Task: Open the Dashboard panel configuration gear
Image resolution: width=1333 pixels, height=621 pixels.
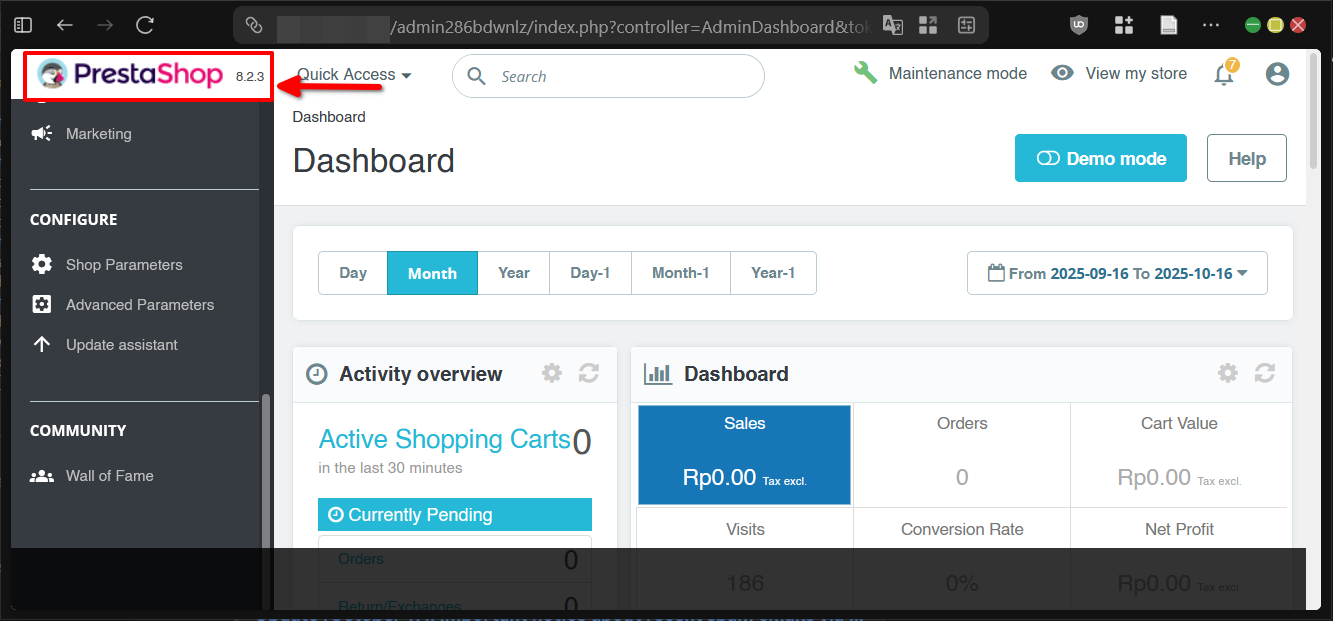Action: pos(1227,373)
